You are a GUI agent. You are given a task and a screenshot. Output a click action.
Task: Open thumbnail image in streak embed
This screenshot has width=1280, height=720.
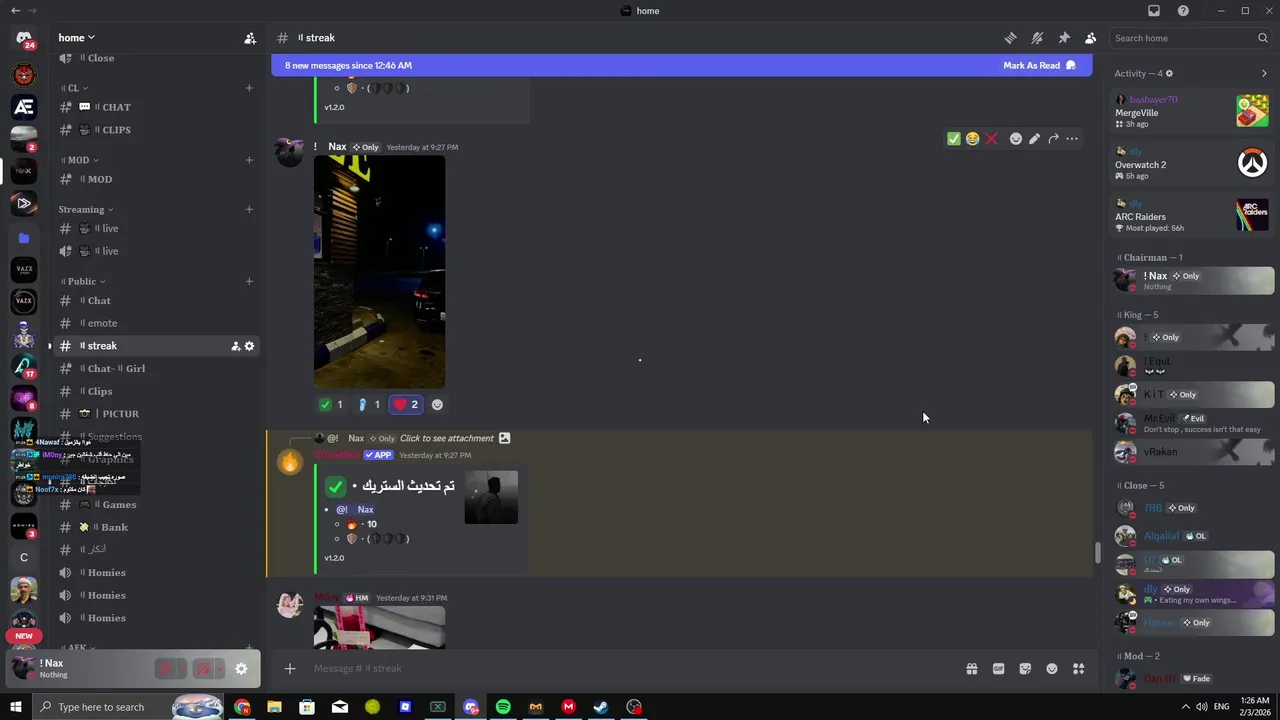click(491, 497)
